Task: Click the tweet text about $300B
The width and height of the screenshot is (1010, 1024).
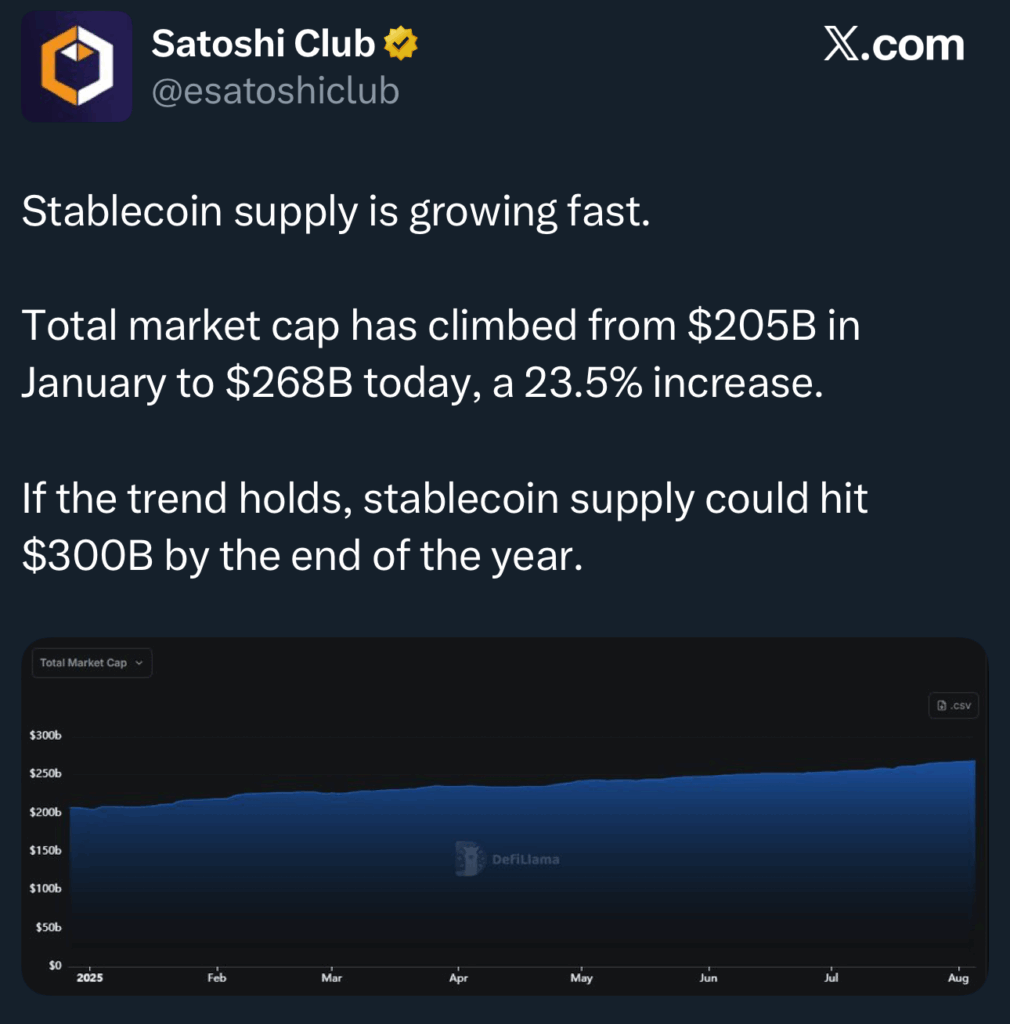Action: pos(445,526)
